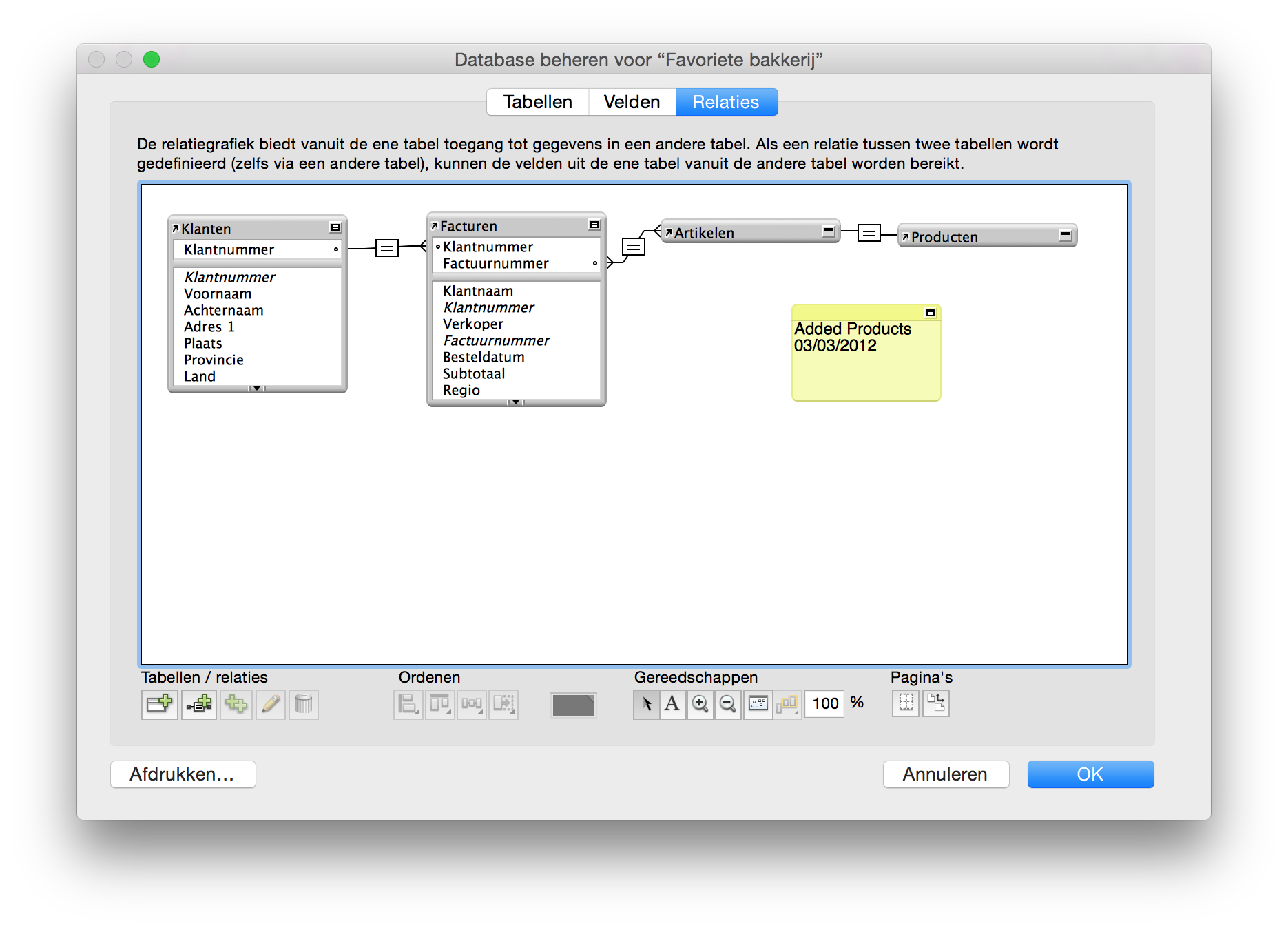Select the text note tool
This screenshot has height=930, width=1288.
tap(672, 704)
